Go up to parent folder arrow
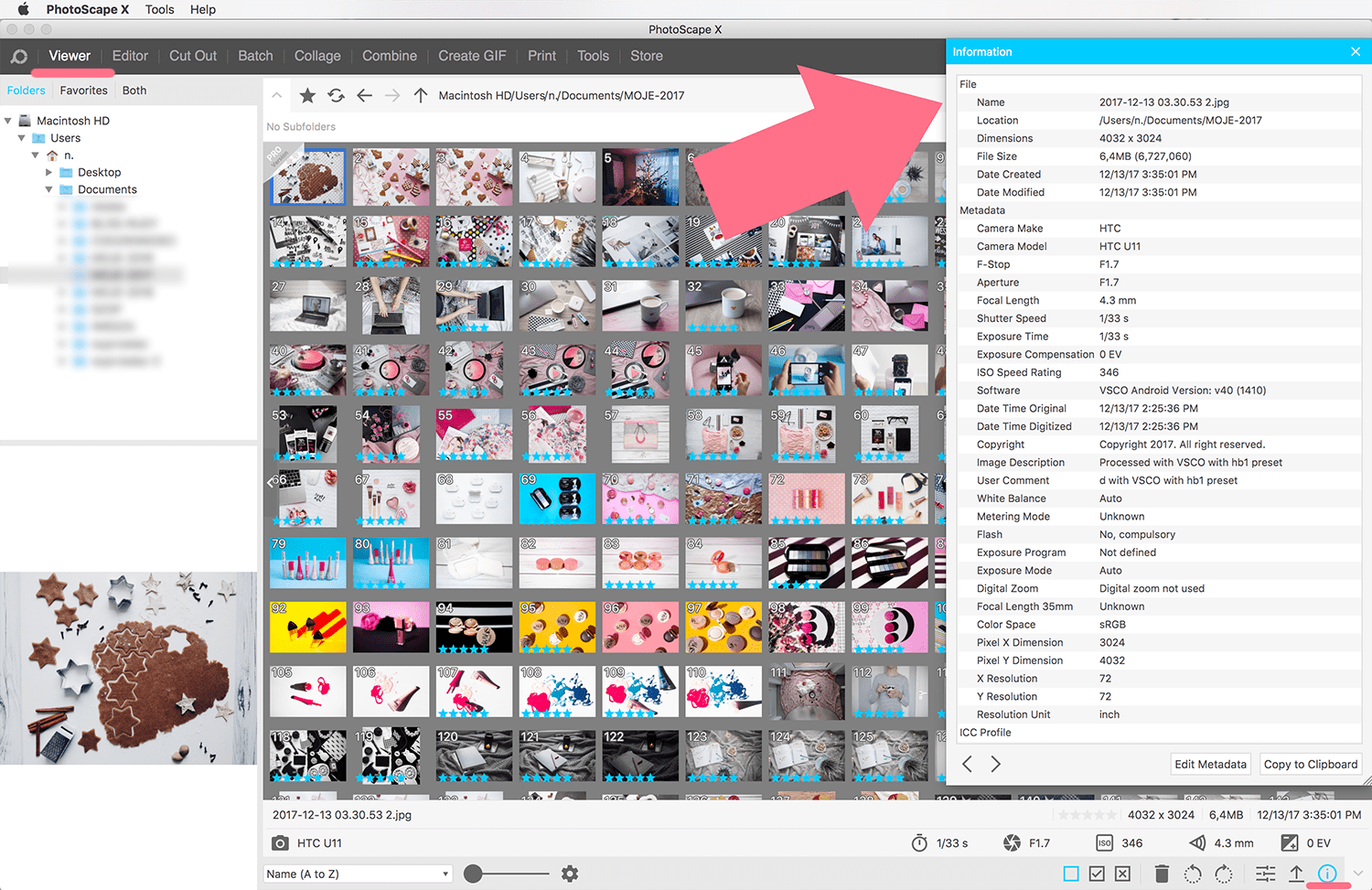This screenshot has height=890, width=1372. pyautogui.click(x=421, y=95)
